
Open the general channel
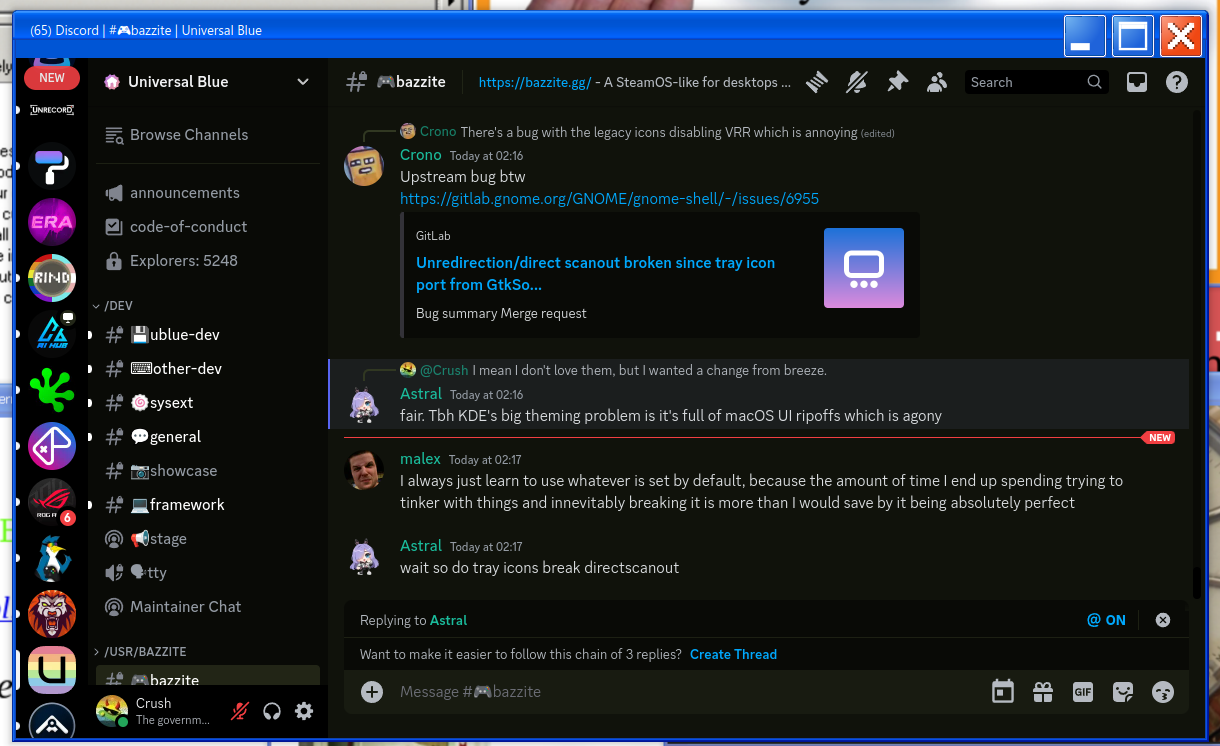click(208, 437)
